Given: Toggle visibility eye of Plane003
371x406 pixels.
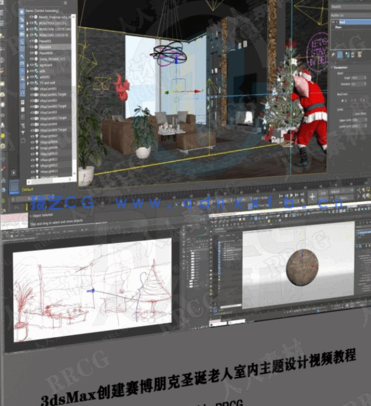Looking at the screenshot, I should point(32,41).
